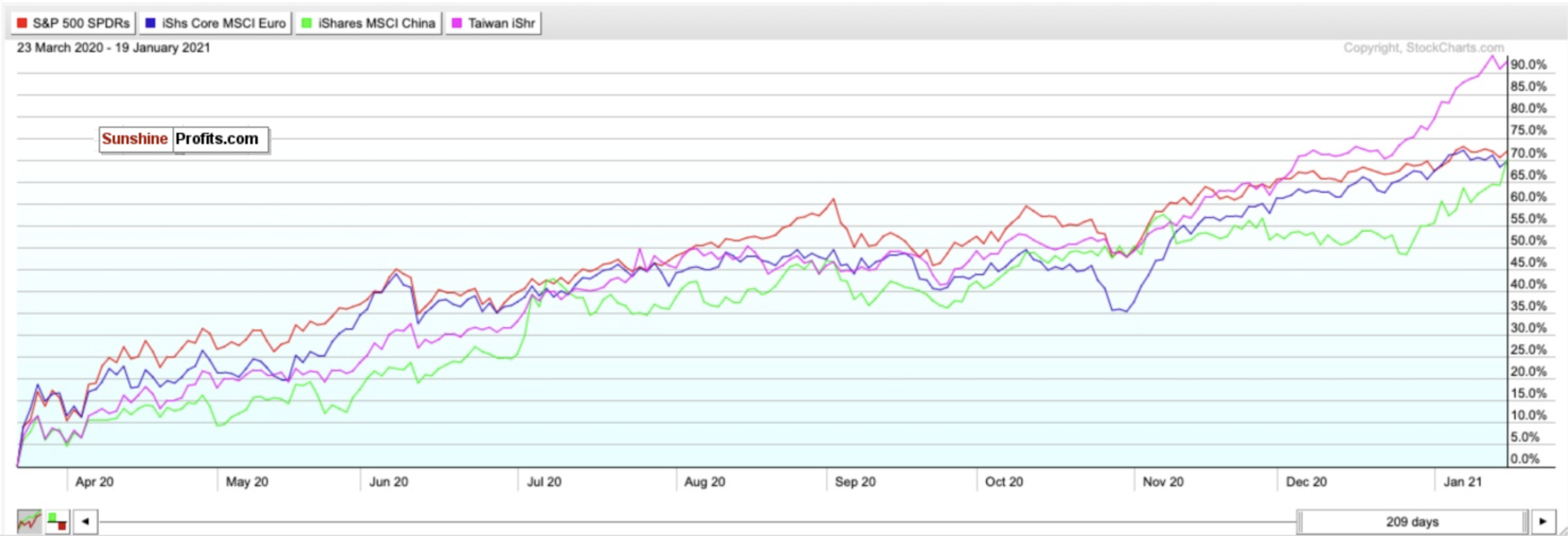Select the line chart mode icon
1568x536 pixels.
pyautogui.click(x=29, y=522)
